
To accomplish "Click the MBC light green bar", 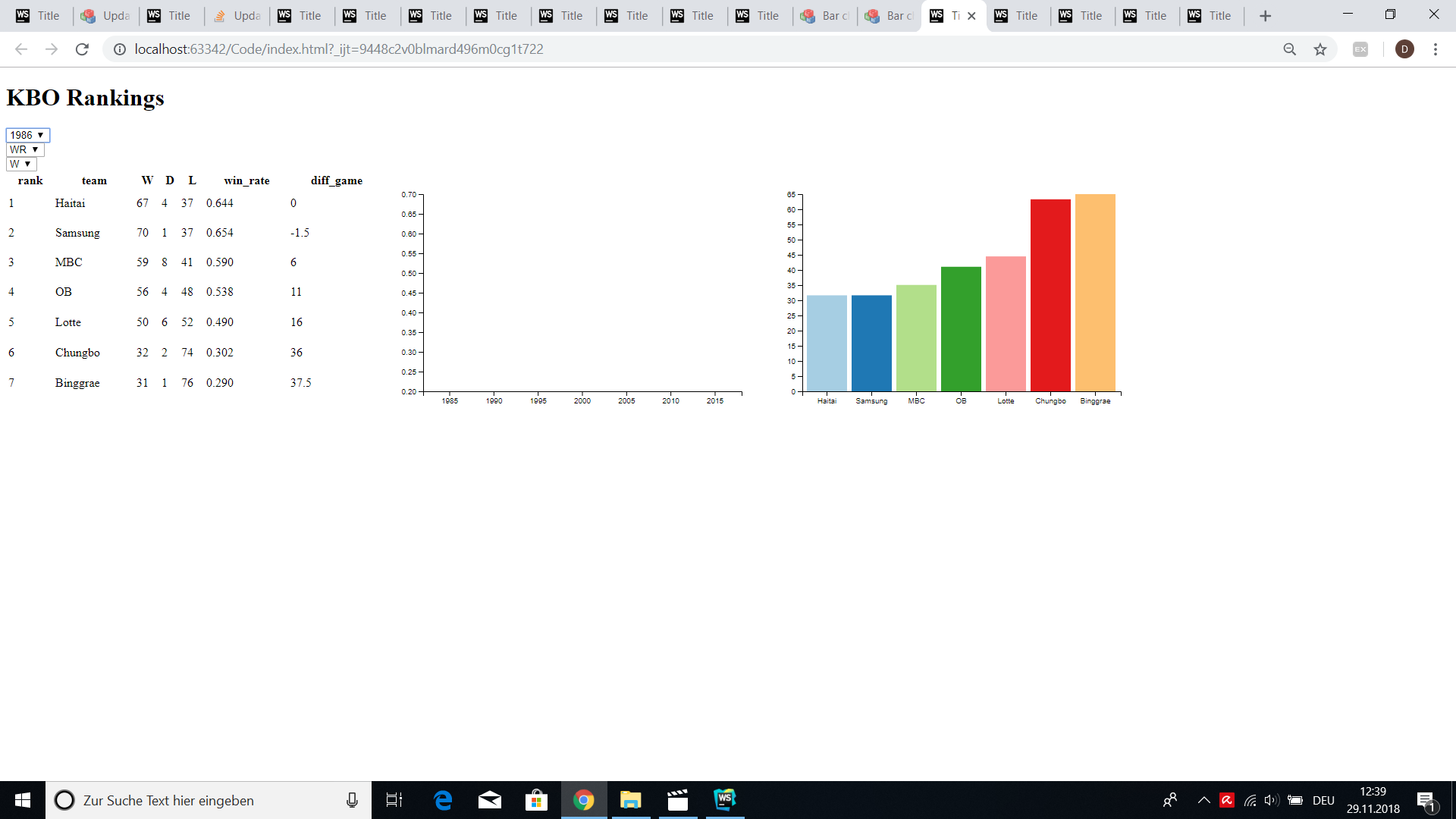I will coord(916,338).
